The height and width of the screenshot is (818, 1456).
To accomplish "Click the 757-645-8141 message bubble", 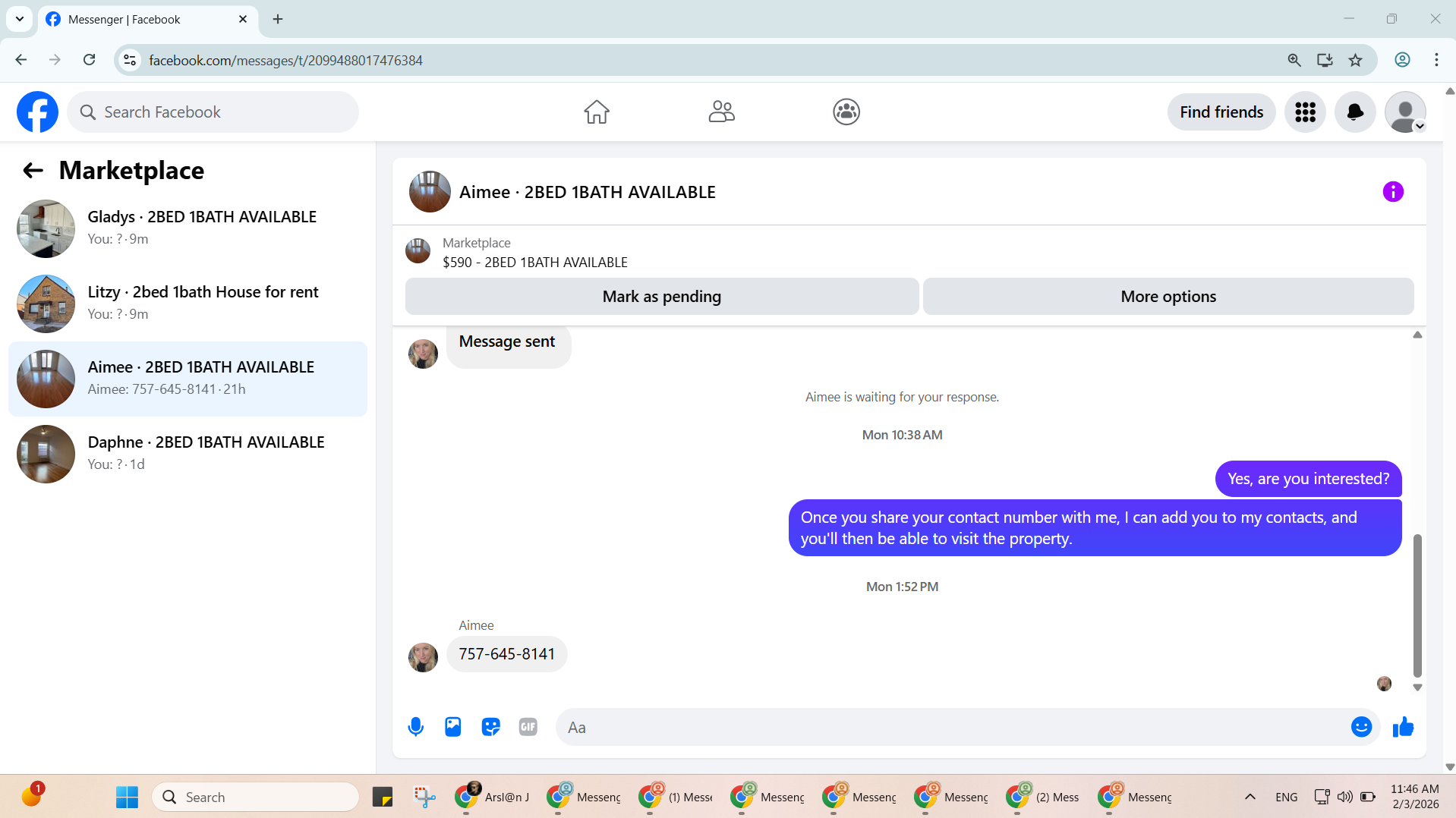I will [507, 654].
